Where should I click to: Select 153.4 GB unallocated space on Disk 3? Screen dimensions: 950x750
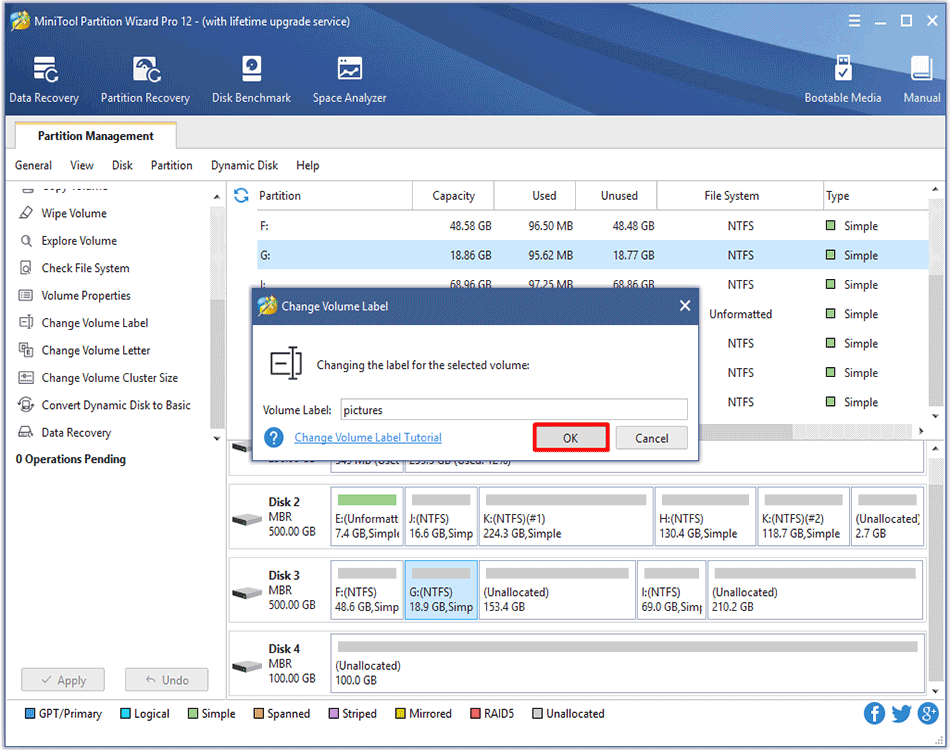coord(557,590)
